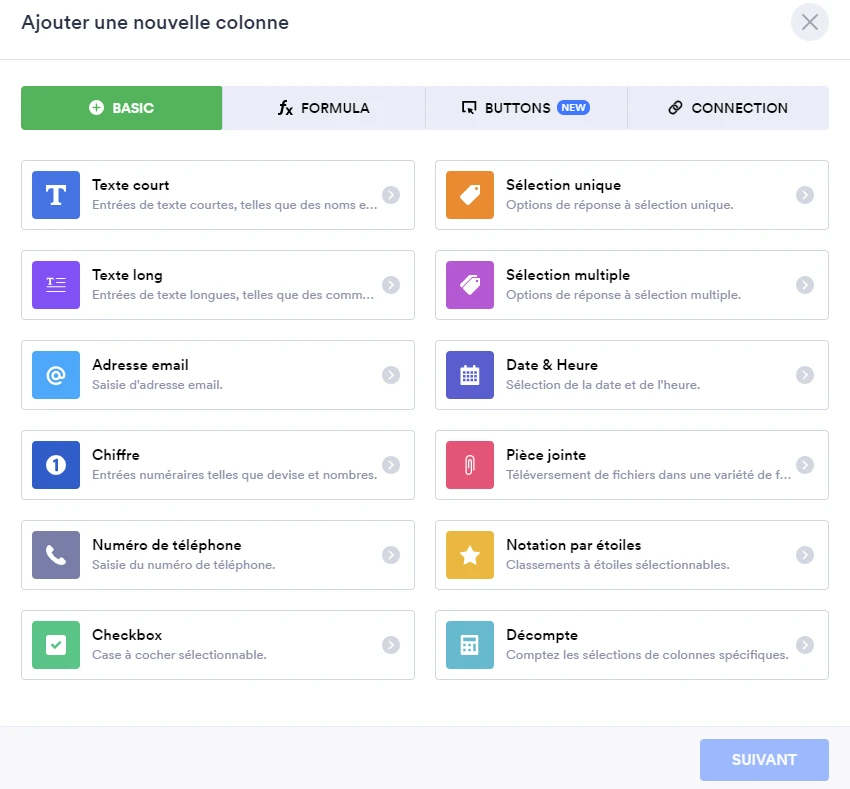Select the green Checkbox column icon
Screen dimensions: 850x789
click(x=56, y=645)
